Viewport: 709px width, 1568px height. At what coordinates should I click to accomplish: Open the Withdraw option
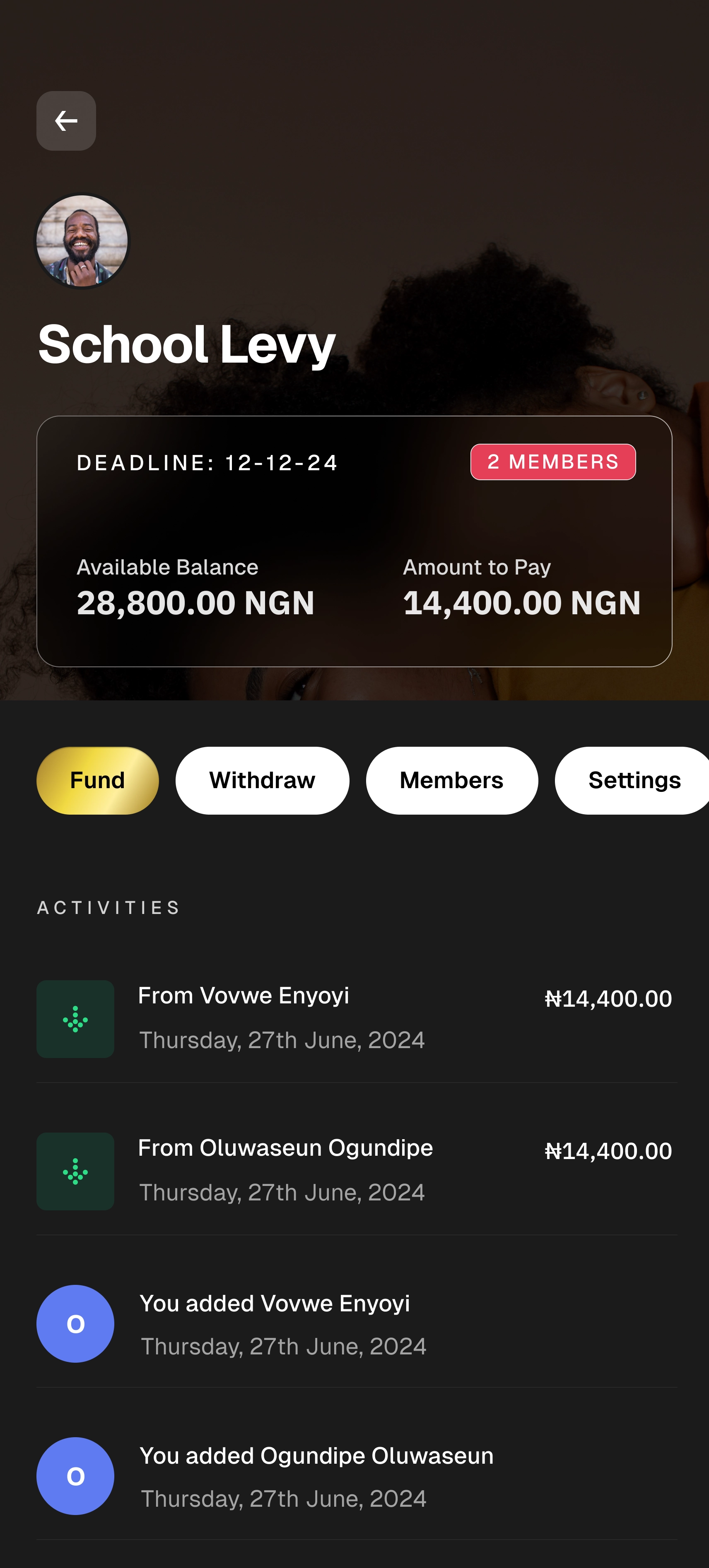click(x=263, y=780)
